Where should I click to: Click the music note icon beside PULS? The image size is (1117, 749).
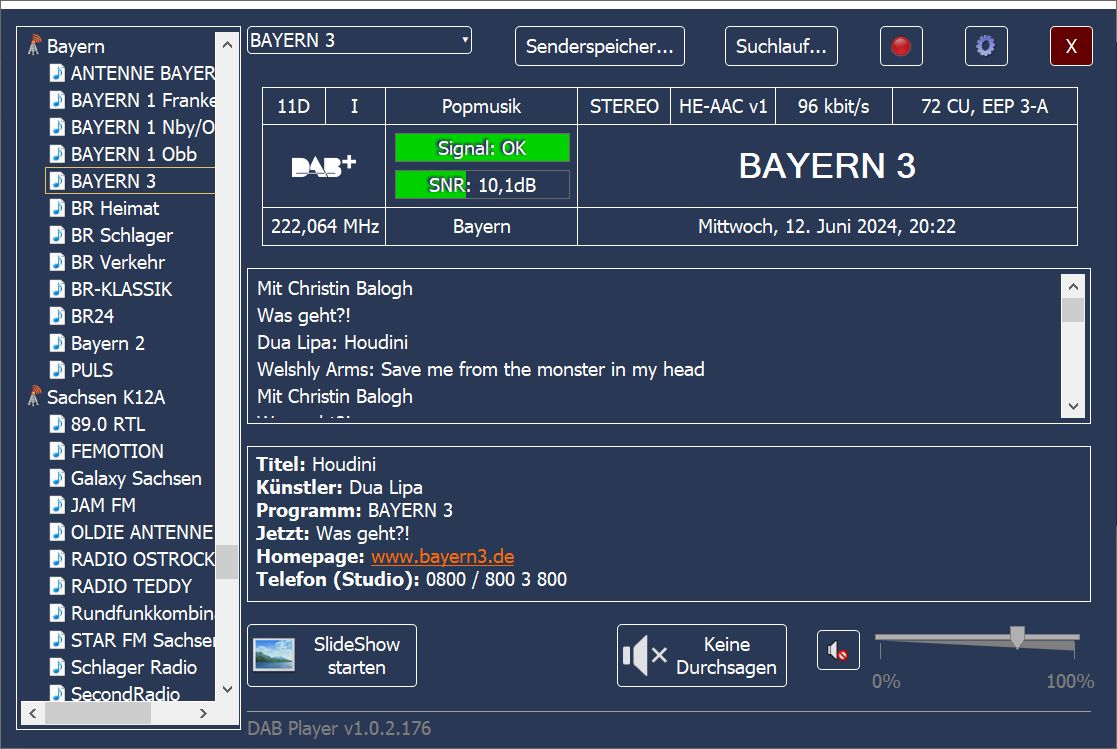[x=58, y=370]
